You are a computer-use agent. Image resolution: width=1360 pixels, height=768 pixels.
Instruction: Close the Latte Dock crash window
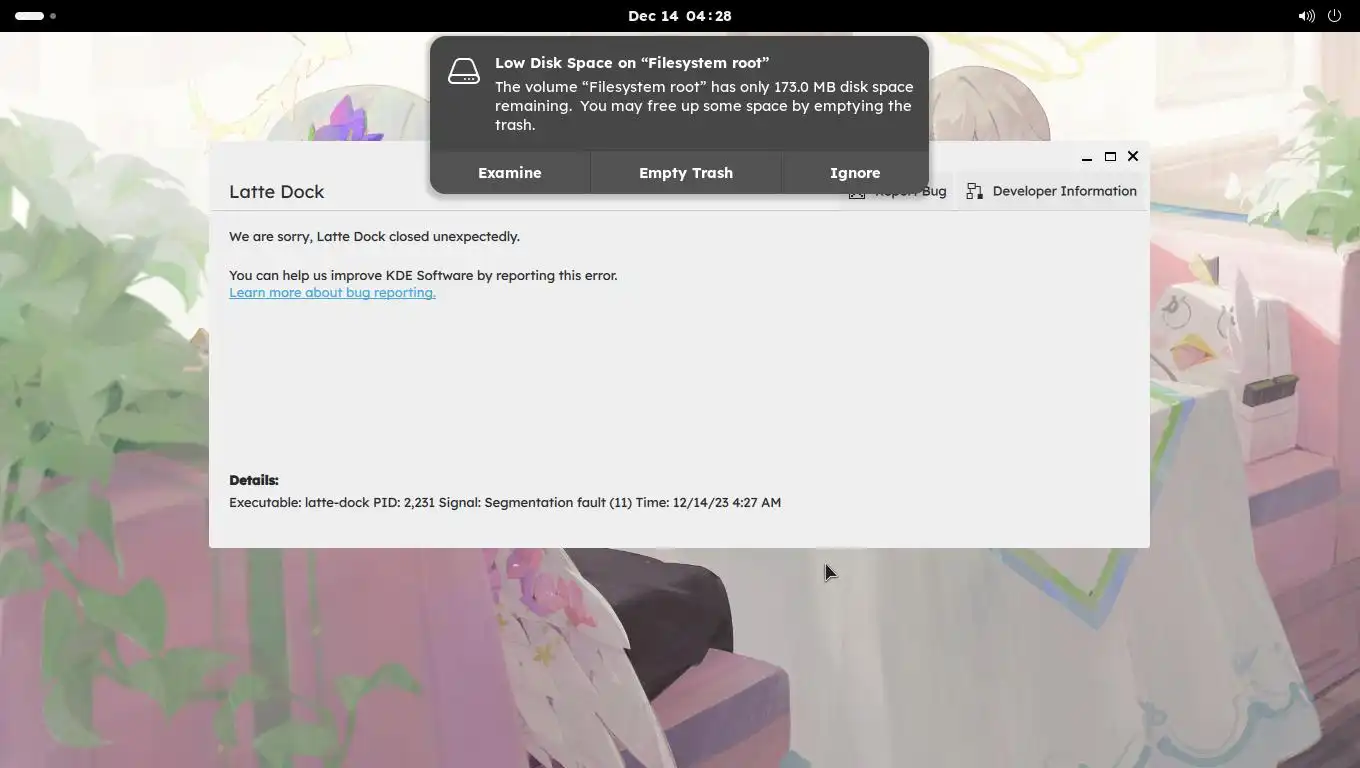pos(1133,156)
